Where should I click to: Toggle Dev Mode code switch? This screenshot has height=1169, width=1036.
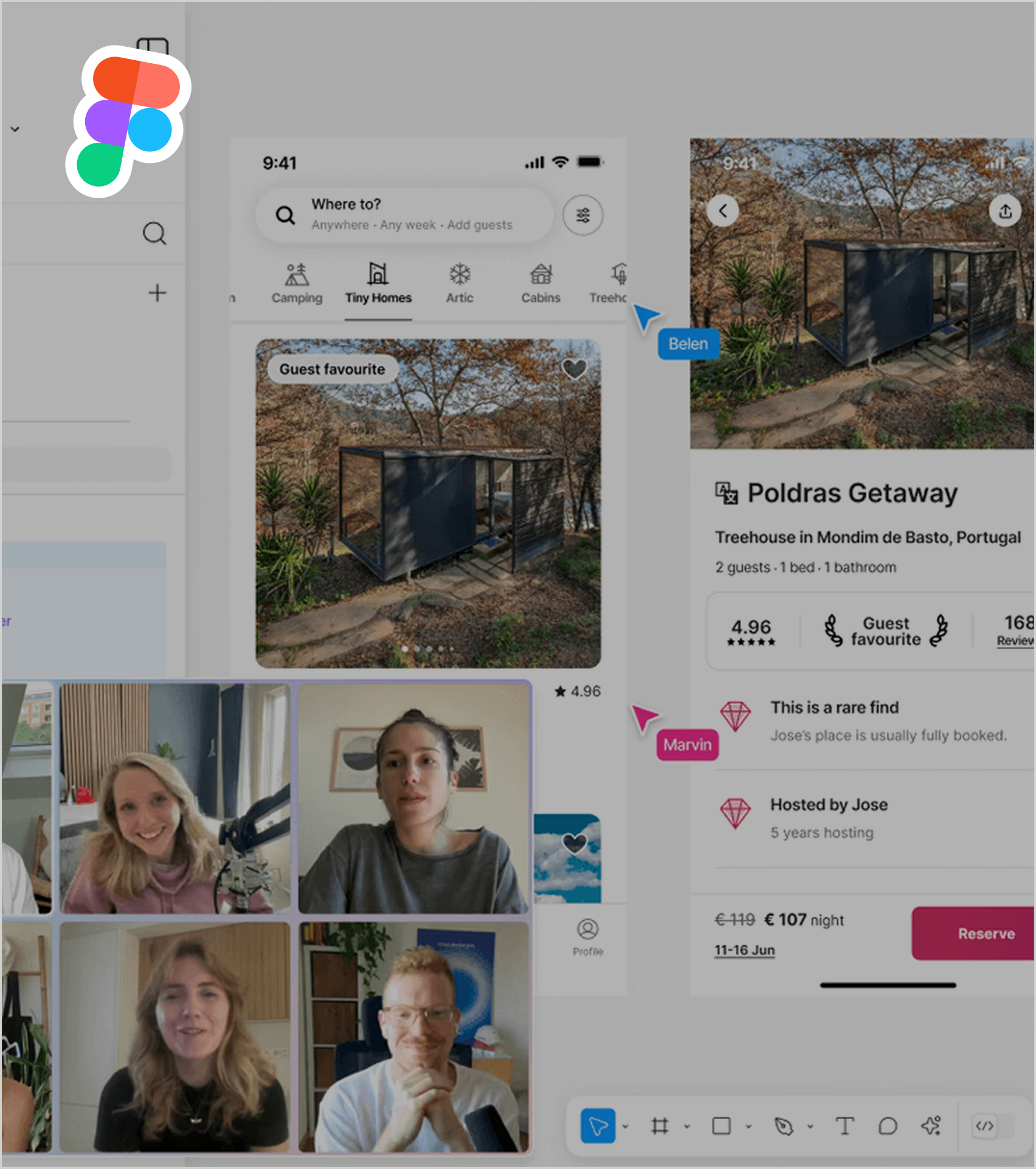tap(993, 1126)
